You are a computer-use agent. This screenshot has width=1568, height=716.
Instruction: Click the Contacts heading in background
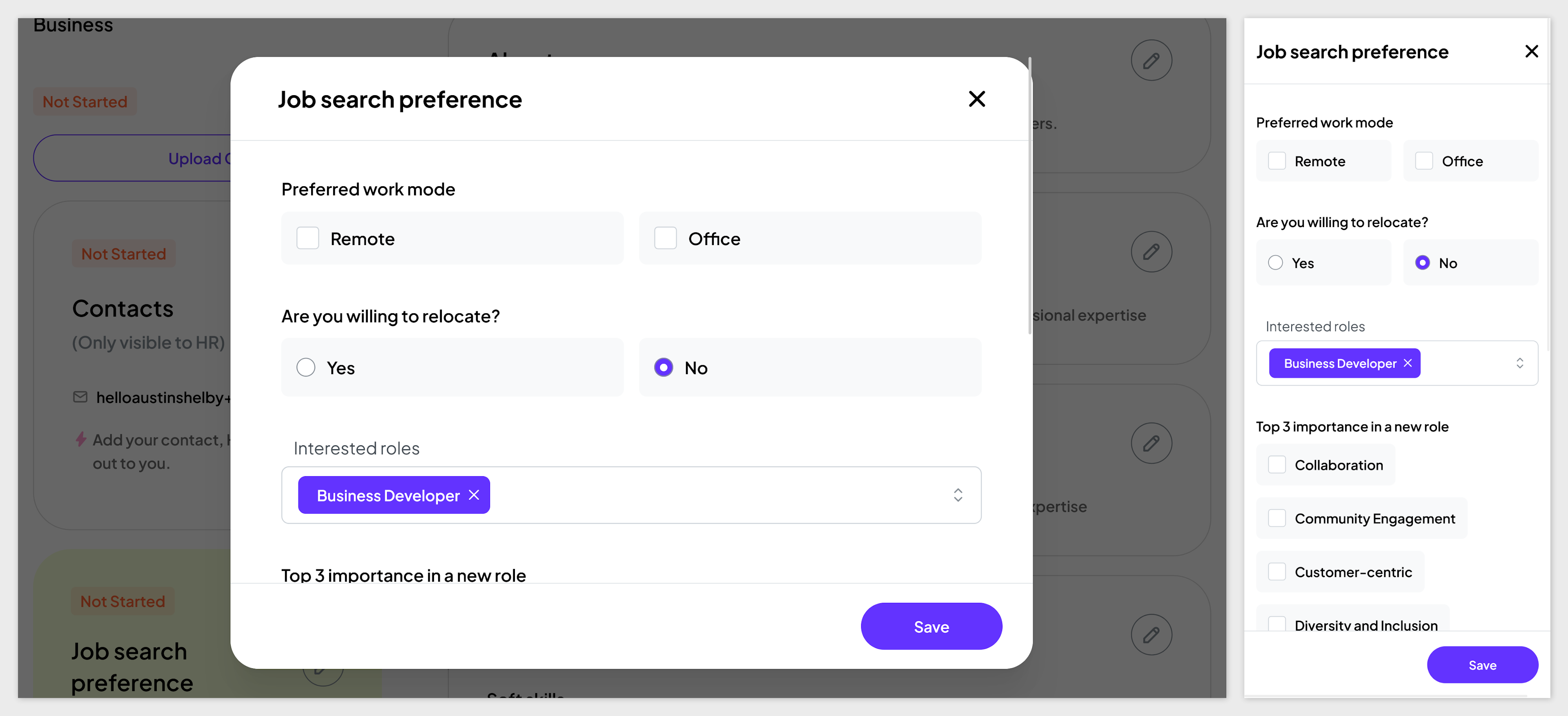(x=122, y=308)
